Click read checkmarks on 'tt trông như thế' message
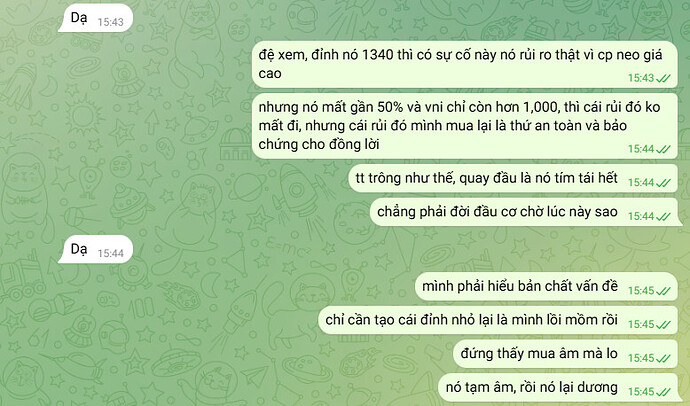The image size is (690, 406). 663,183
